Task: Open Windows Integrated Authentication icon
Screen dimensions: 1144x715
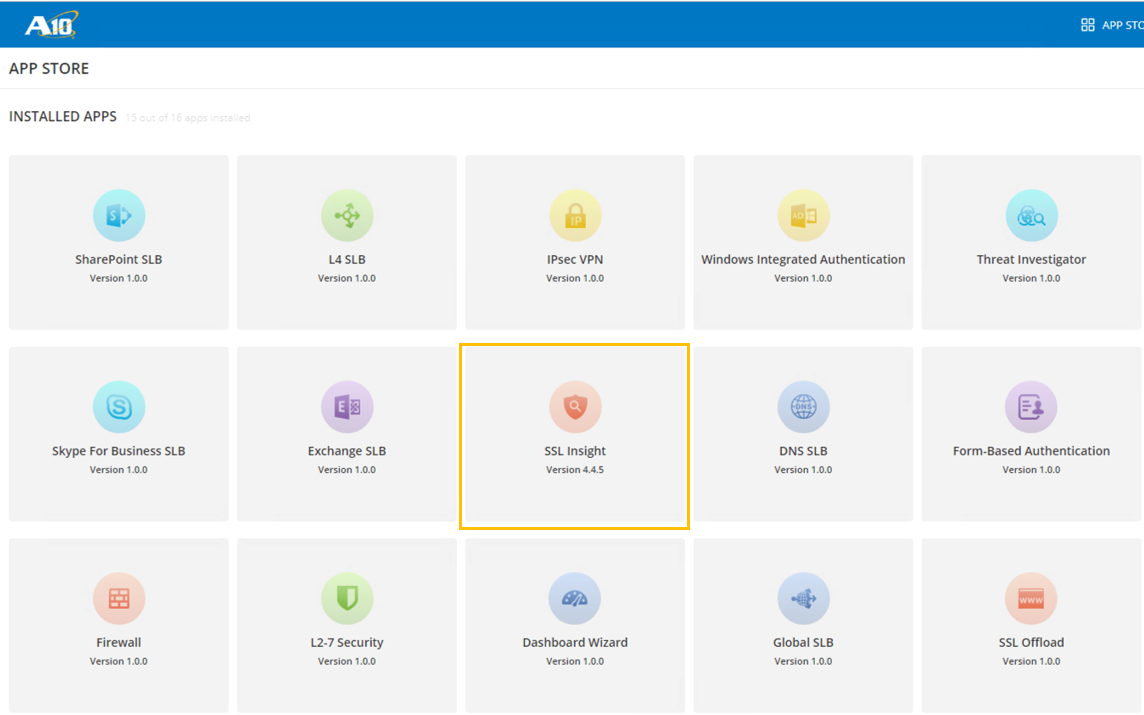Action: [x=803, y=215]
